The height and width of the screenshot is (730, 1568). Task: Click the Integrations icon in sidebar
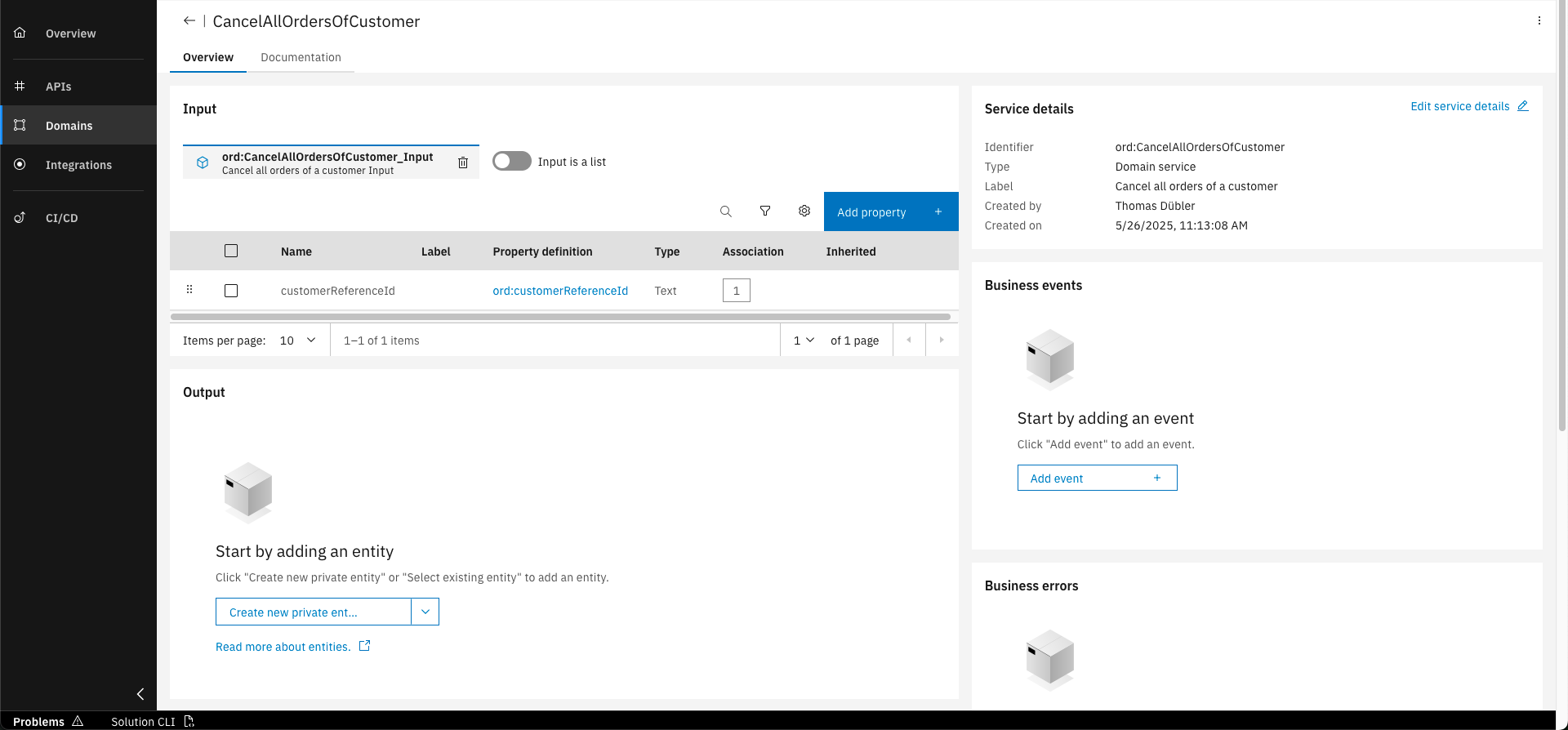[x=20, y=164]
